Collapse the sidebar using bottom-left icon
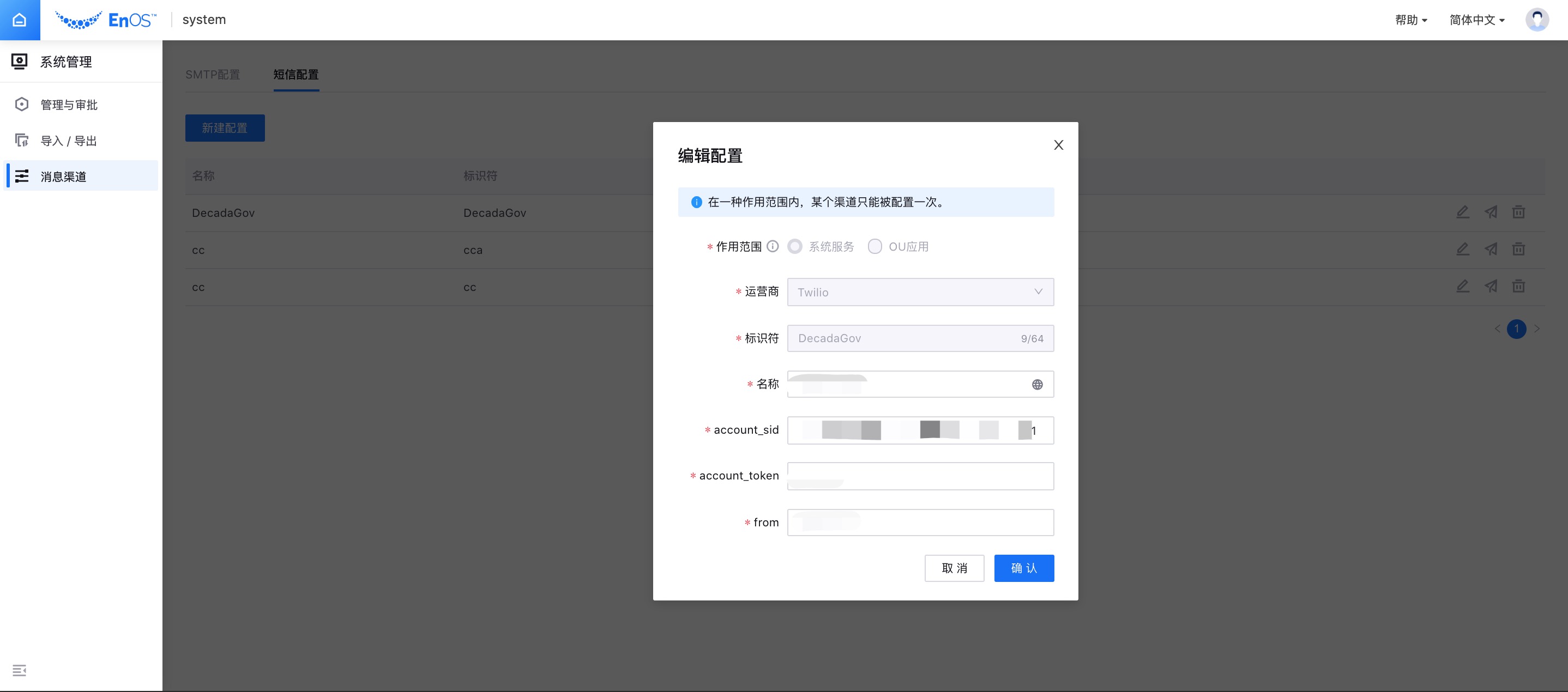 tap(20, 670)
